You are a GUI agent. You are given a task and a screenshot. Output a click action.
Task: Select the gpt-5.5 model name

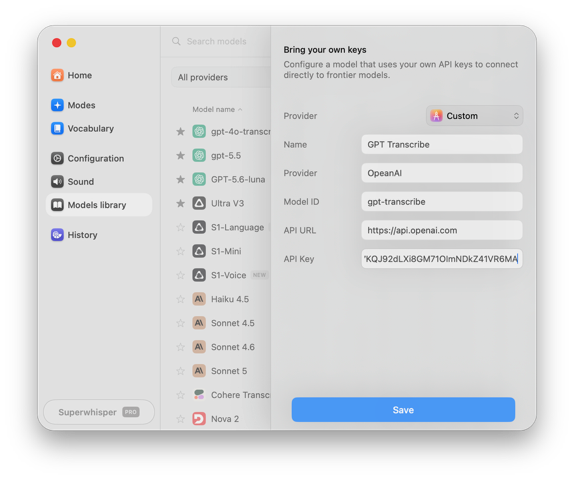pyautogui.click(x=226, y=156)
